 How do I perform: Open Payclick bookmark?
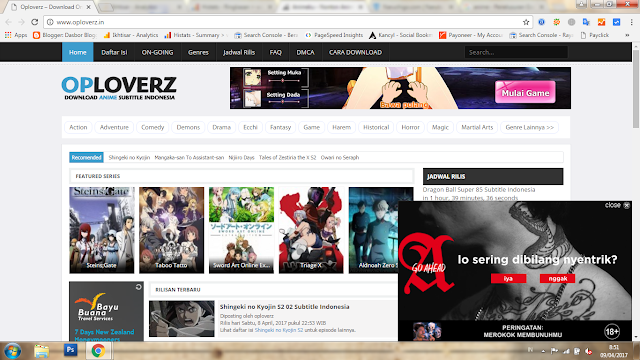(x=595, y=35)
